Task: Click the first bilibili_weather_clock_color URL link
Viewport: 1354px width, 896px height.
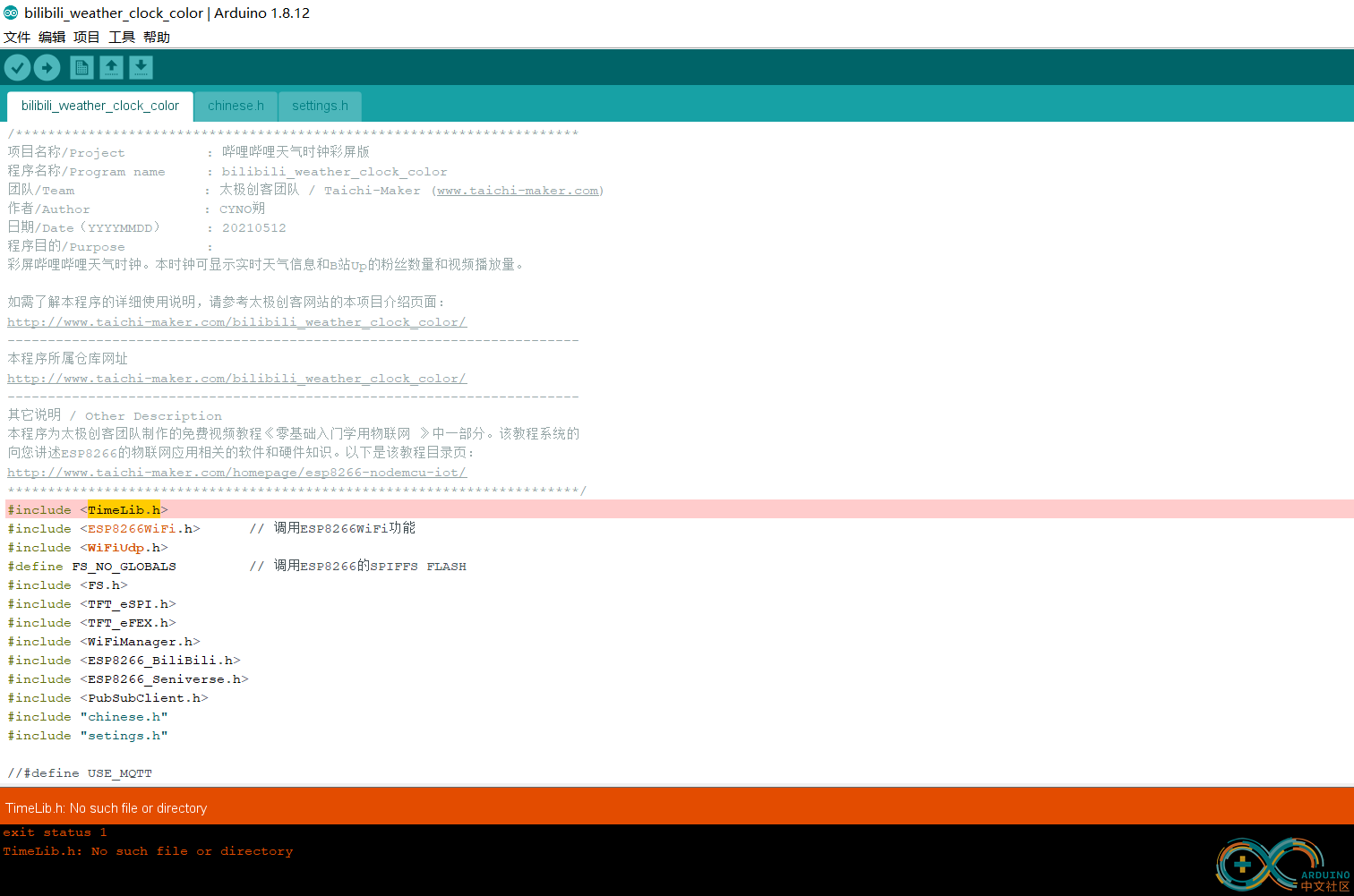Action: 237,322
